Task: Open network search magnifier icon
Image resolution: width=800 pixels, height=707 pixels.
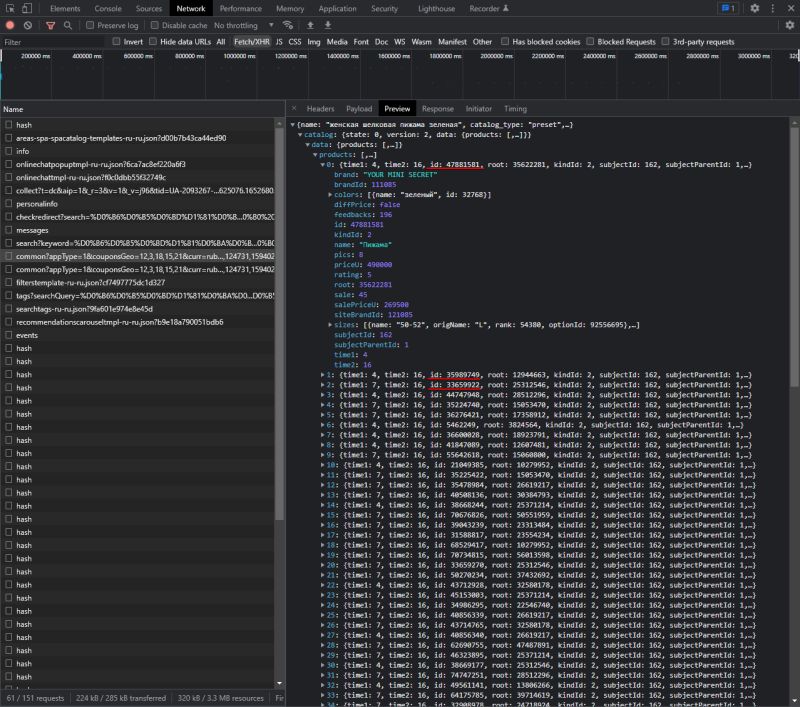Action: coord(68,25)
